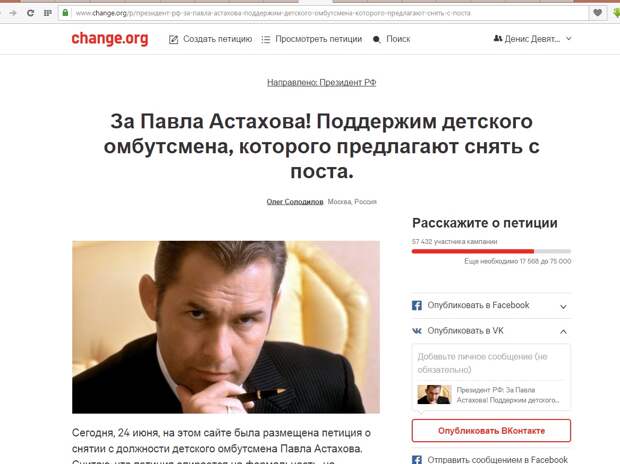Click the Facebook icon beside Опубликовать в Facebook

coord(417,305)
